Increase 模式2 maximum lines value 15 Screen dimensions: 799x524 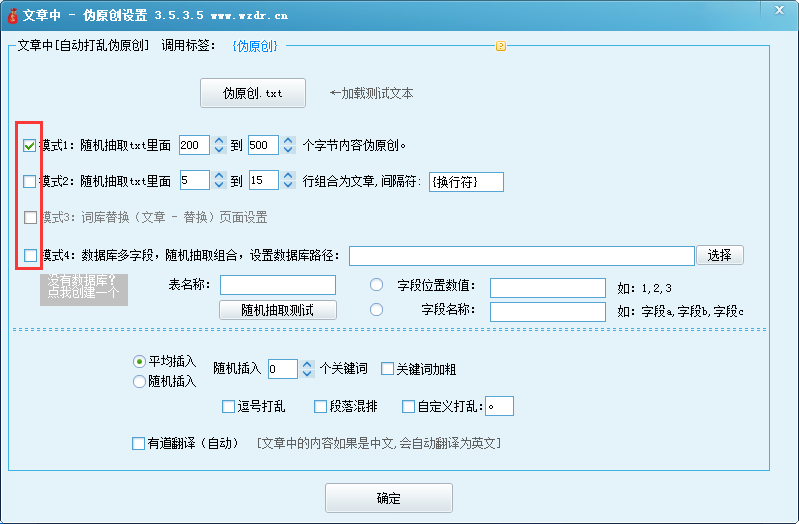click(288, 176)
